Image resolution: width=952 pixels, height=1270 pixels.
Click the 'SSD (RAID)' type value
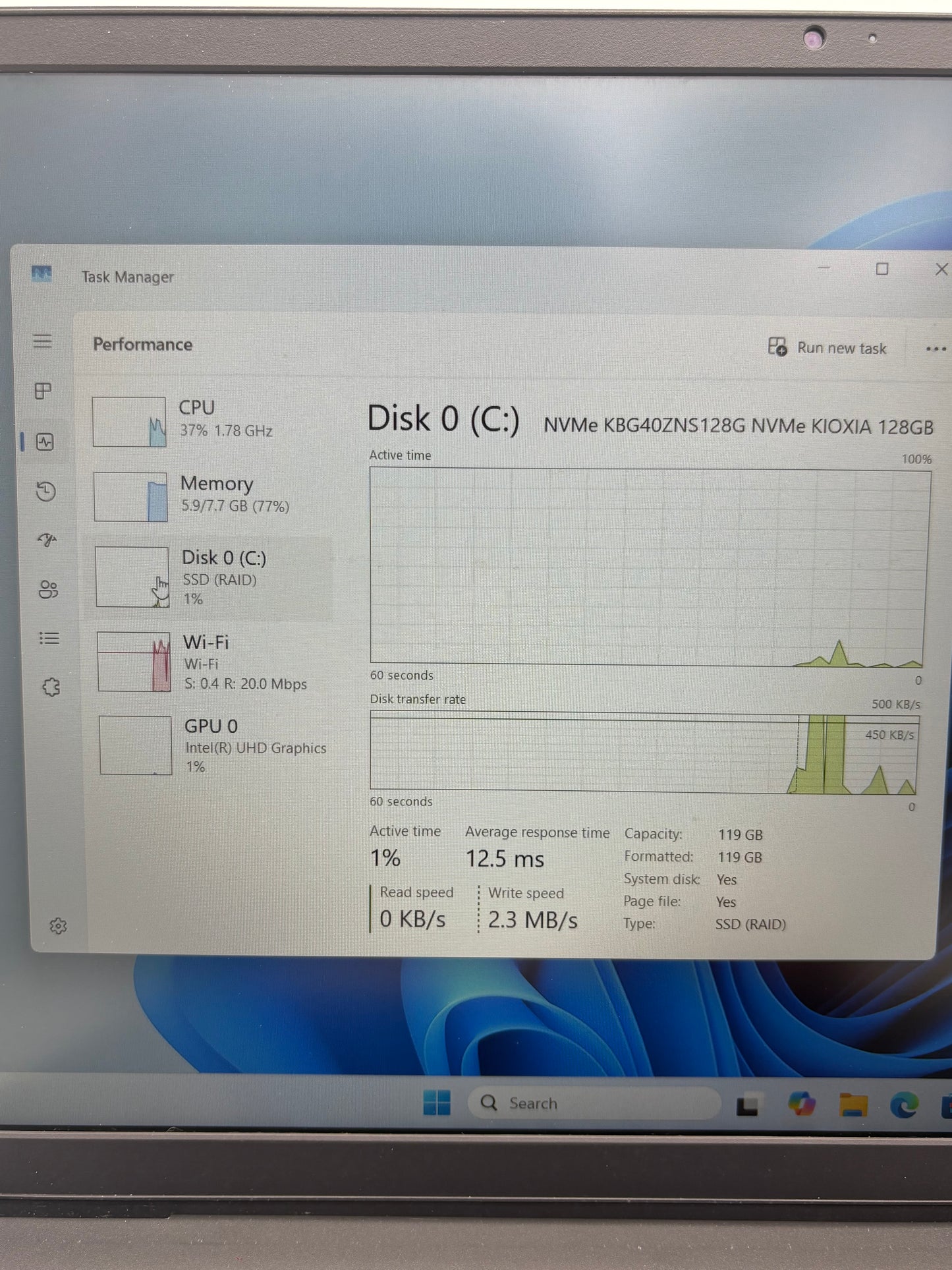click(750, 924)
